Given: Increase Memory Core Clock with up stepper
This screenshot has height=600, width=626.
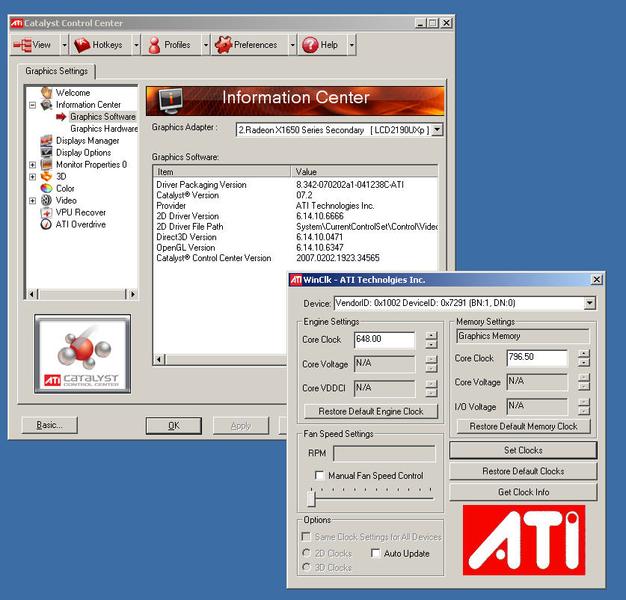Looking at the screenshot, I should [x=584, y=353].
